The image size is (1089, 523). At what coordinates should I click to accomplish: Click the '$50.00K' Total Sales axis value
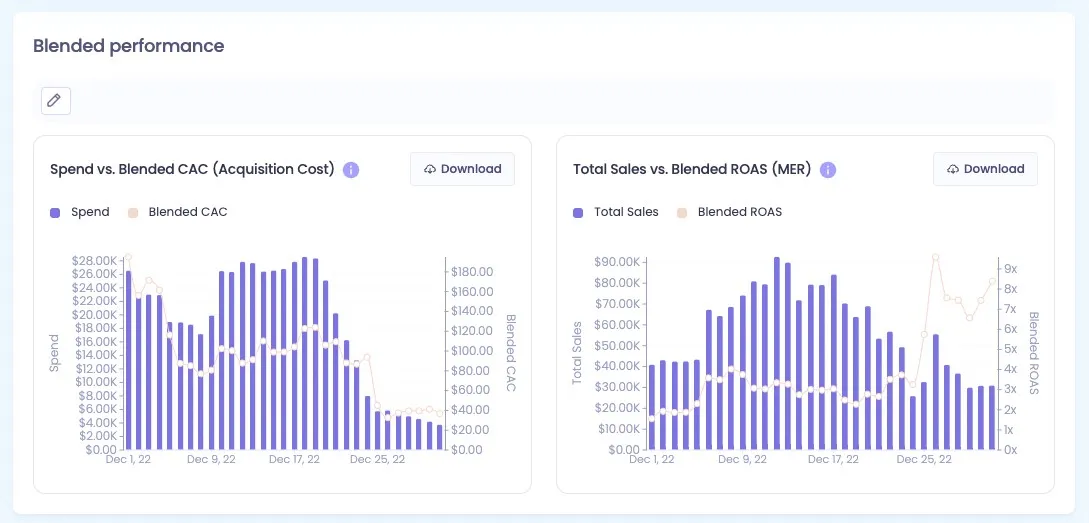(x=617, y=345)
